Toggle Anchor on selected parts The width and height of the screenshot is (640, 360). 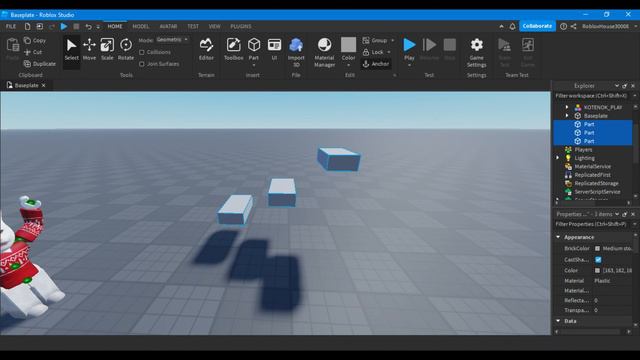coord(376,64)
